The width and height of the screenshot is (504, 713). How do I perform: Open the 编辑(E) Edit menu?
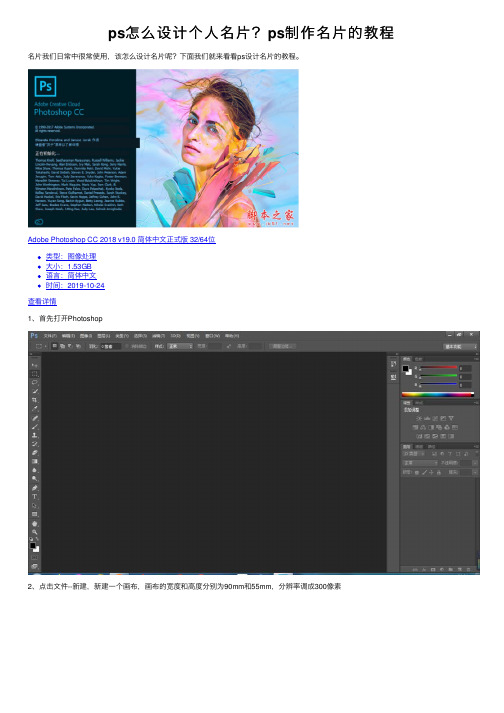tap(68, 336)
